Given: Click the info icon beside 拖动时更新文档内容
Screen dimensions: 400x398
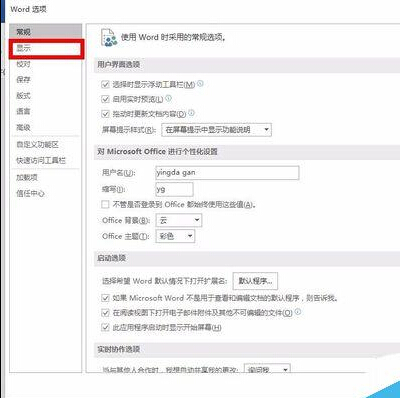Looking at the screenshot, I should [191, 113].
